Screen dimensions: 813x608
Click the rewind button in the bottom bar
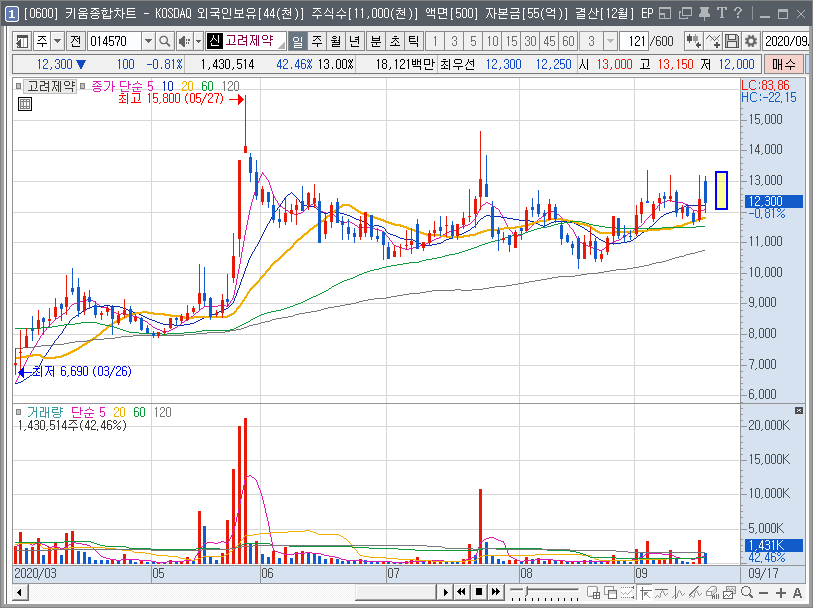pos(462,592)
